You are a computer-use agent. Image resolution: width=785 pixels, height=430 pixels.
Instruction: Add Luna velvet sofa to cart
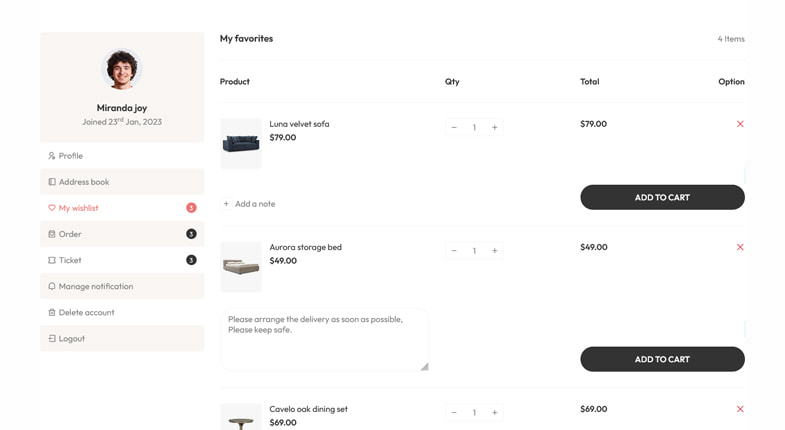(662, 197)
